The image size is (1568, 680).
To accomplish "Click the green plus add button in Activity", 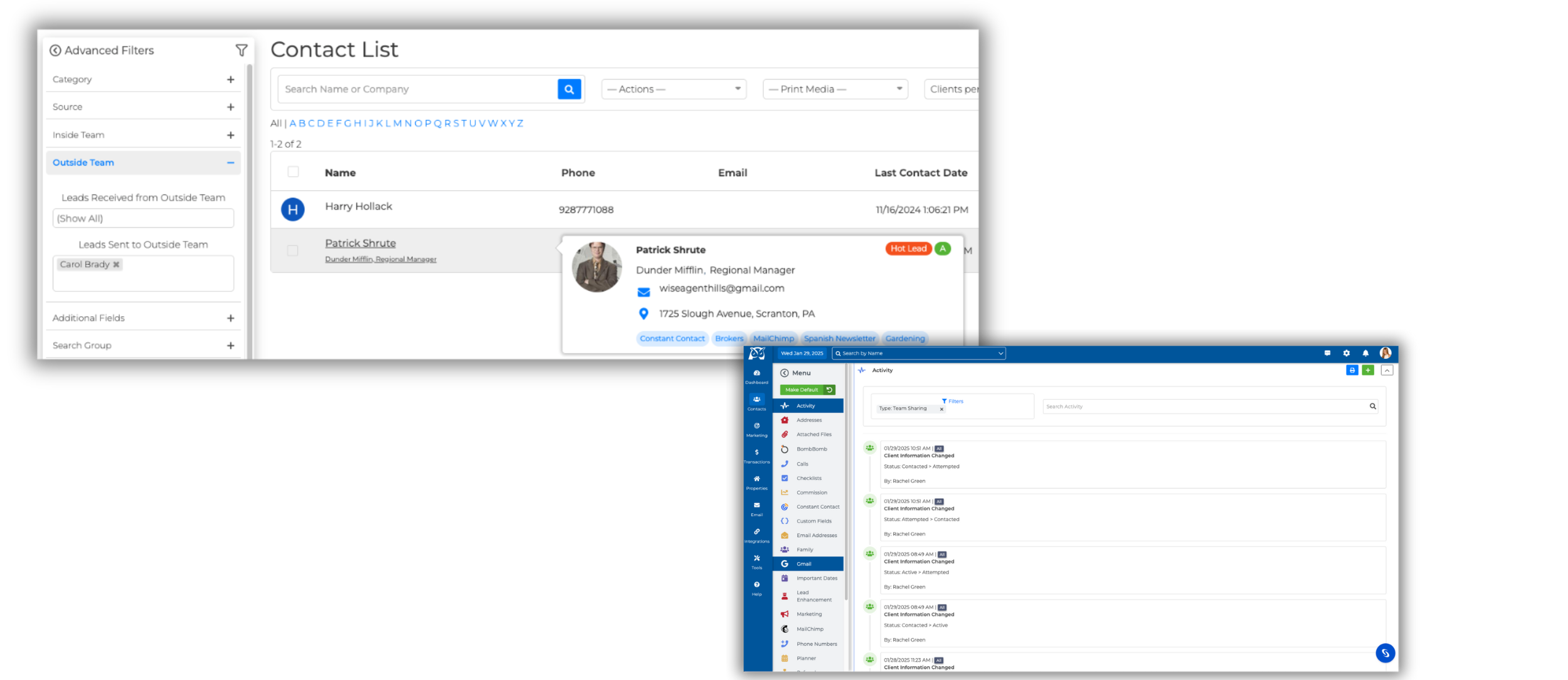I will click(x=1368, y=370).
